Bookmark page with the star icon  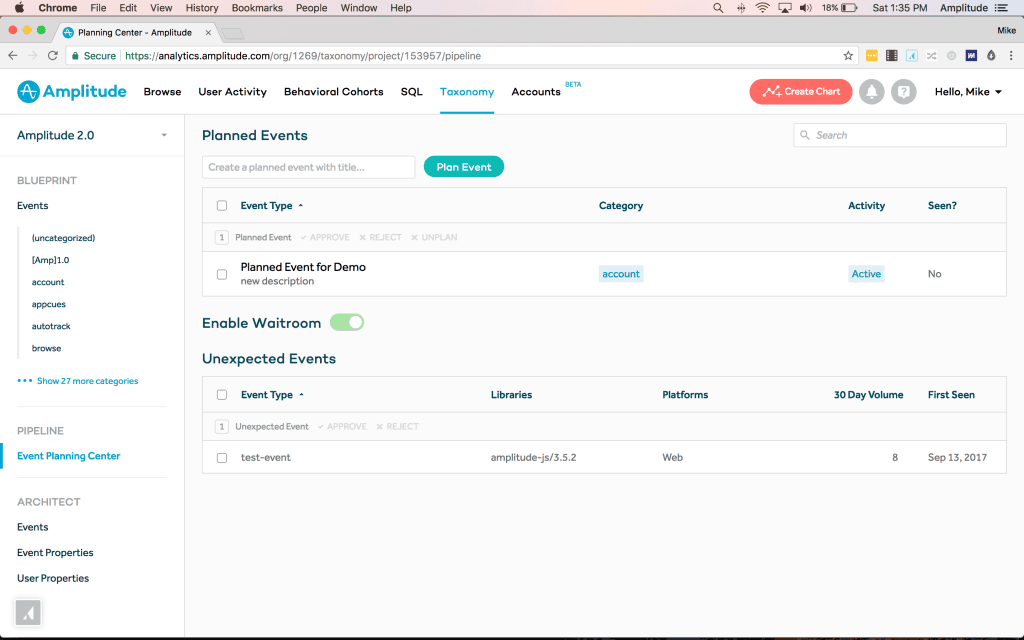848,56
